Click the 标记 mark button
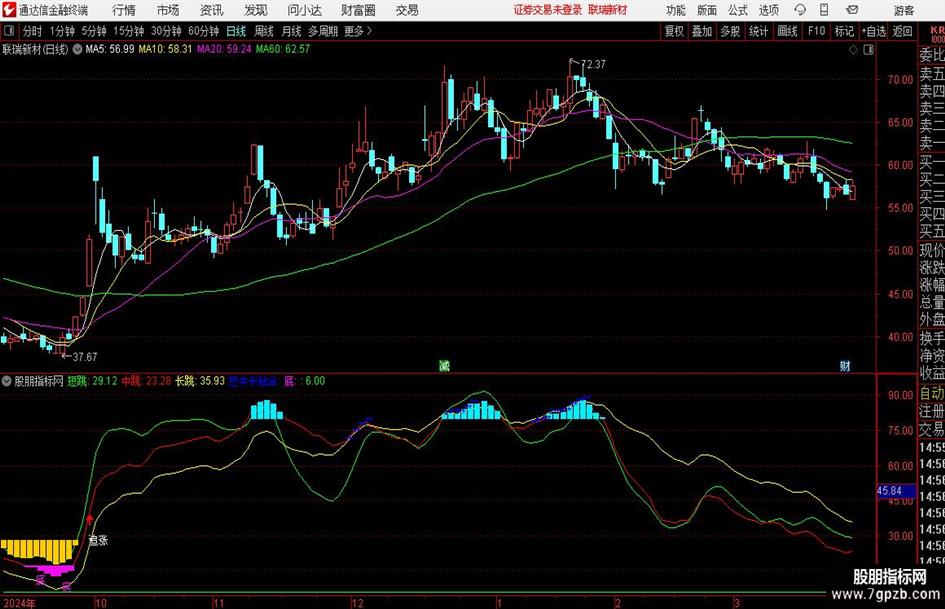 [x=844, y=31]
